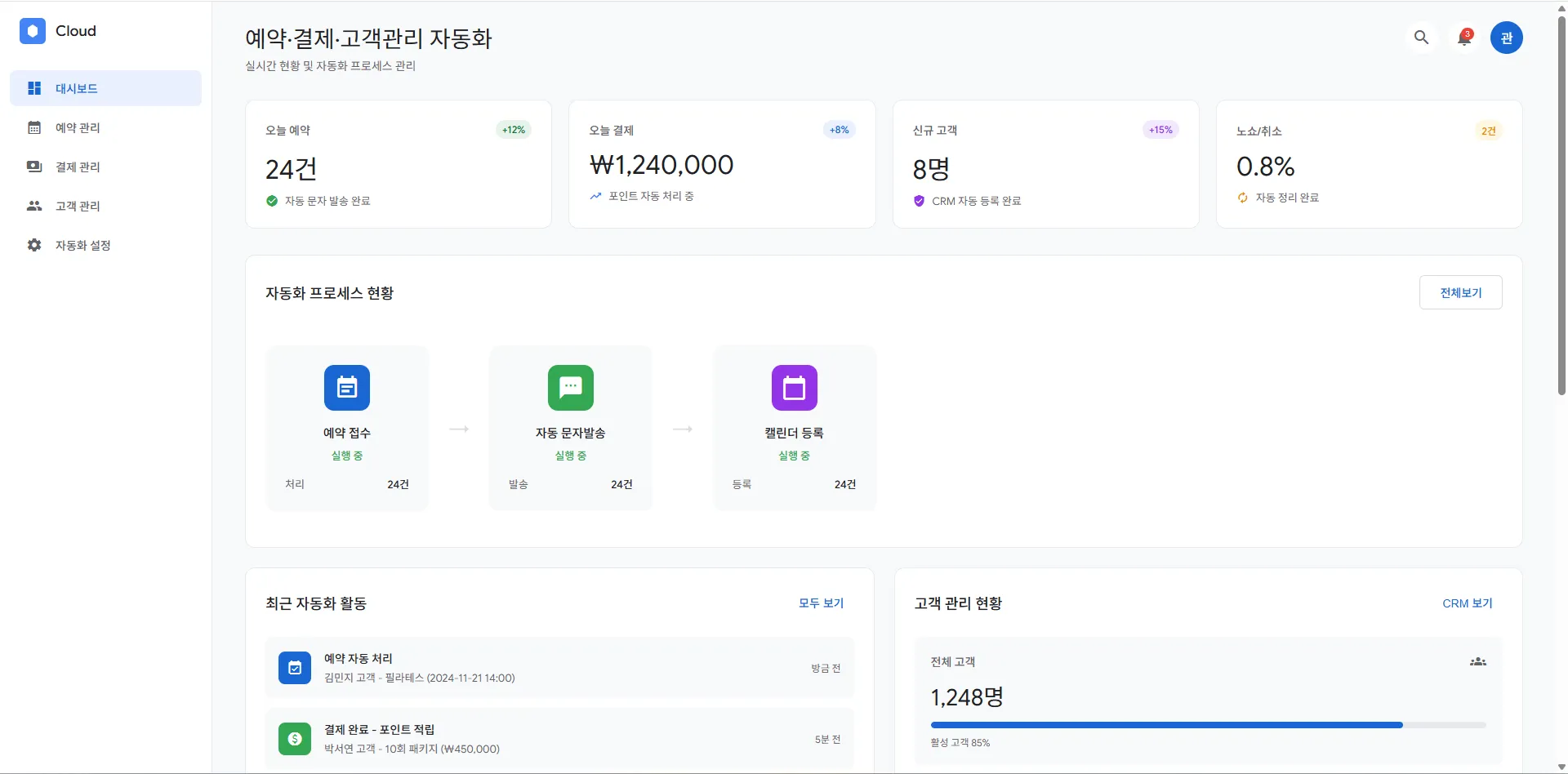
Task: Open 자동화 설정 in the sidebar
Action: tap(105, 245)
